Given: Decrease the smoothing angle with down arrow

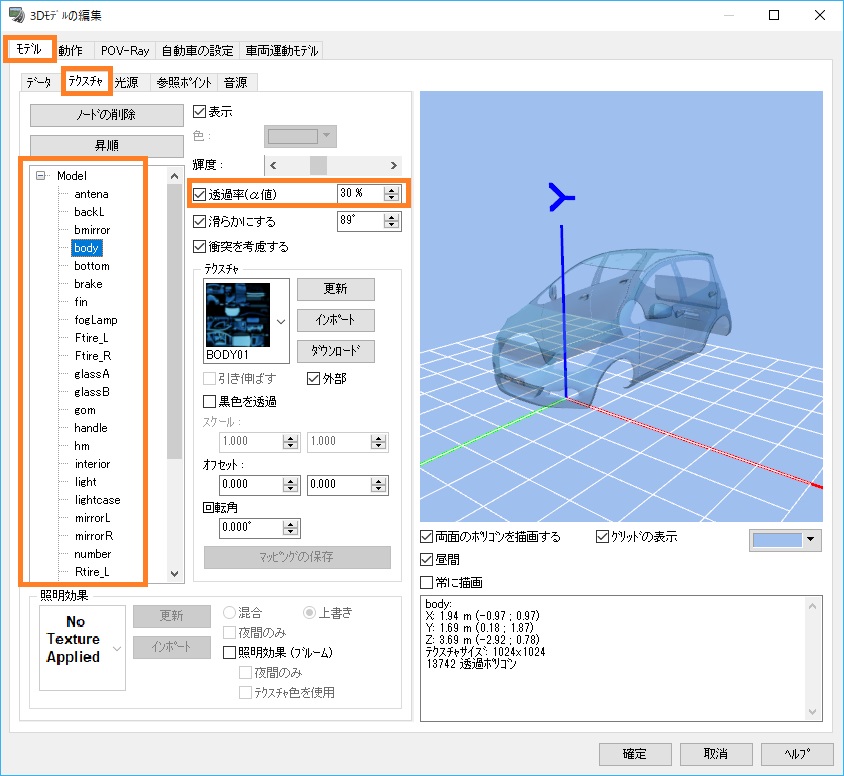Looking at the screenshot, I should (x=392, y=226).
